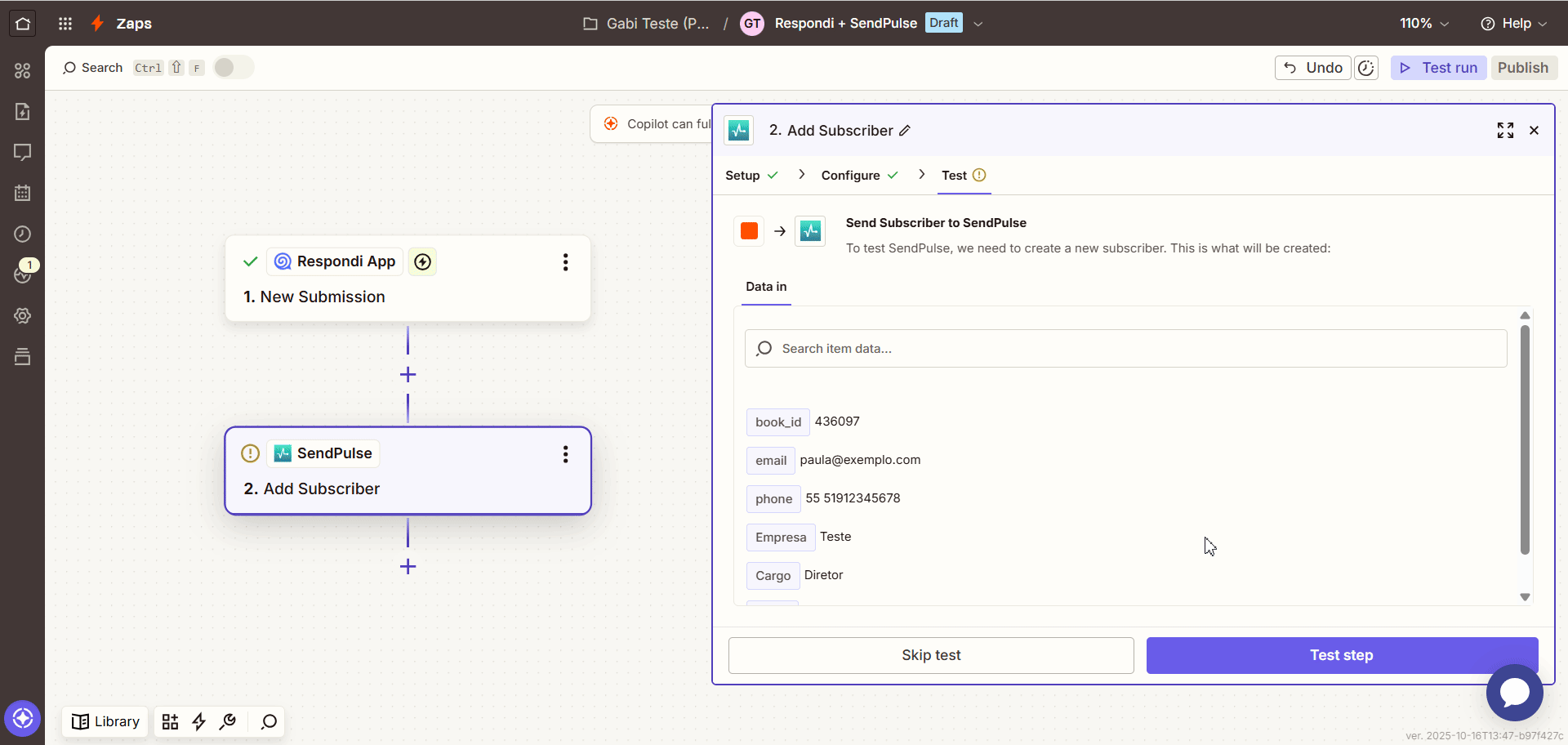Click the Empresa field label
The height and width of the screenshot is (745, 1568).
pos(781,538)
